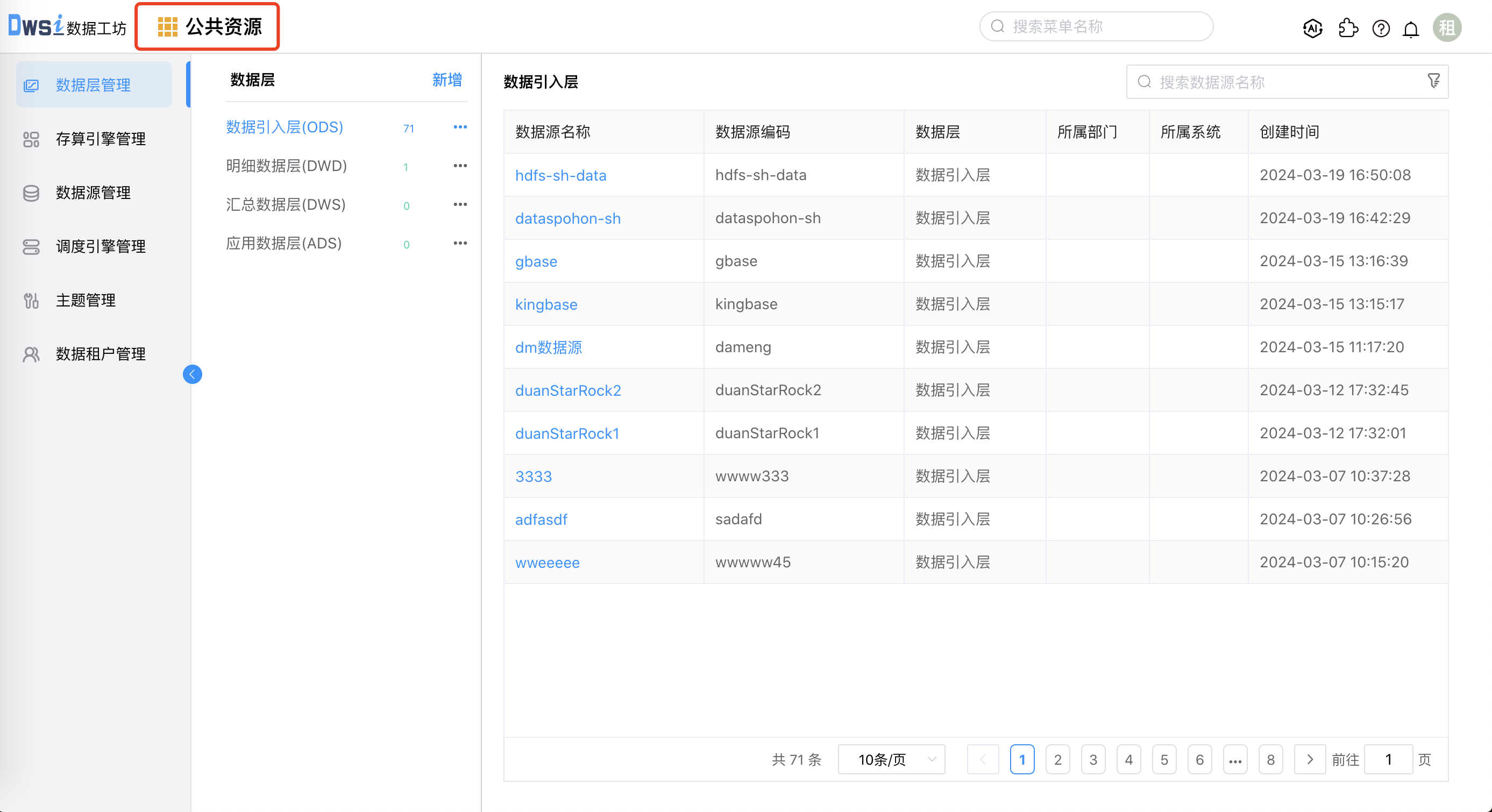Image resolution: width=1492 pixels, height=812 pixels.
Task: Open the hdfs-sh-data data source link
Action: 560,175
